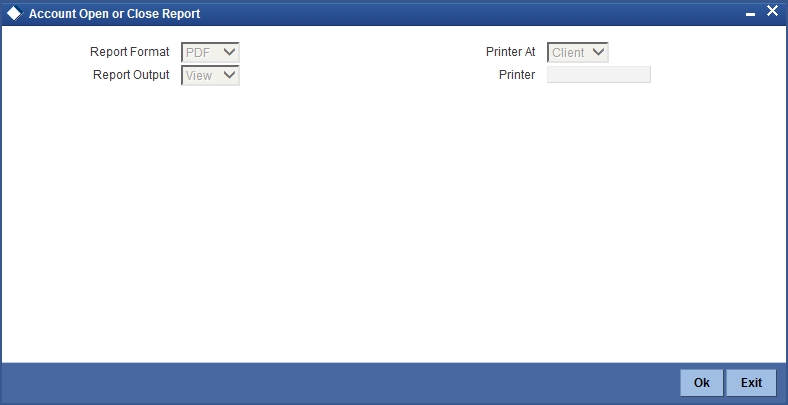Click the "Report Format" label
This screenshot has width=788, height=405.
pyautogui.click(x=130, y=52)
